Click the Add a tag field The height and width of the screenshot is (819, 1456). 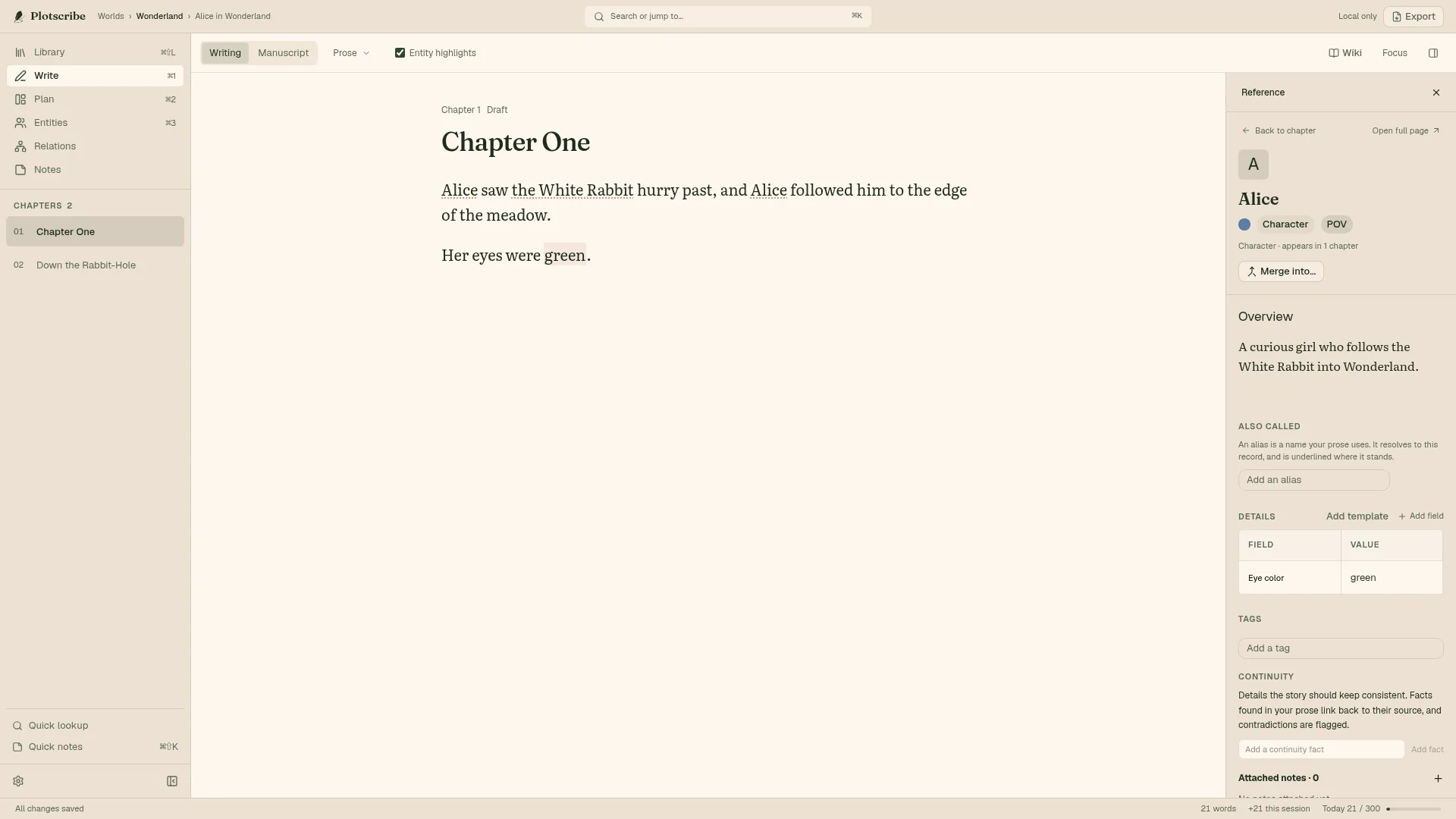(1341, 648)
